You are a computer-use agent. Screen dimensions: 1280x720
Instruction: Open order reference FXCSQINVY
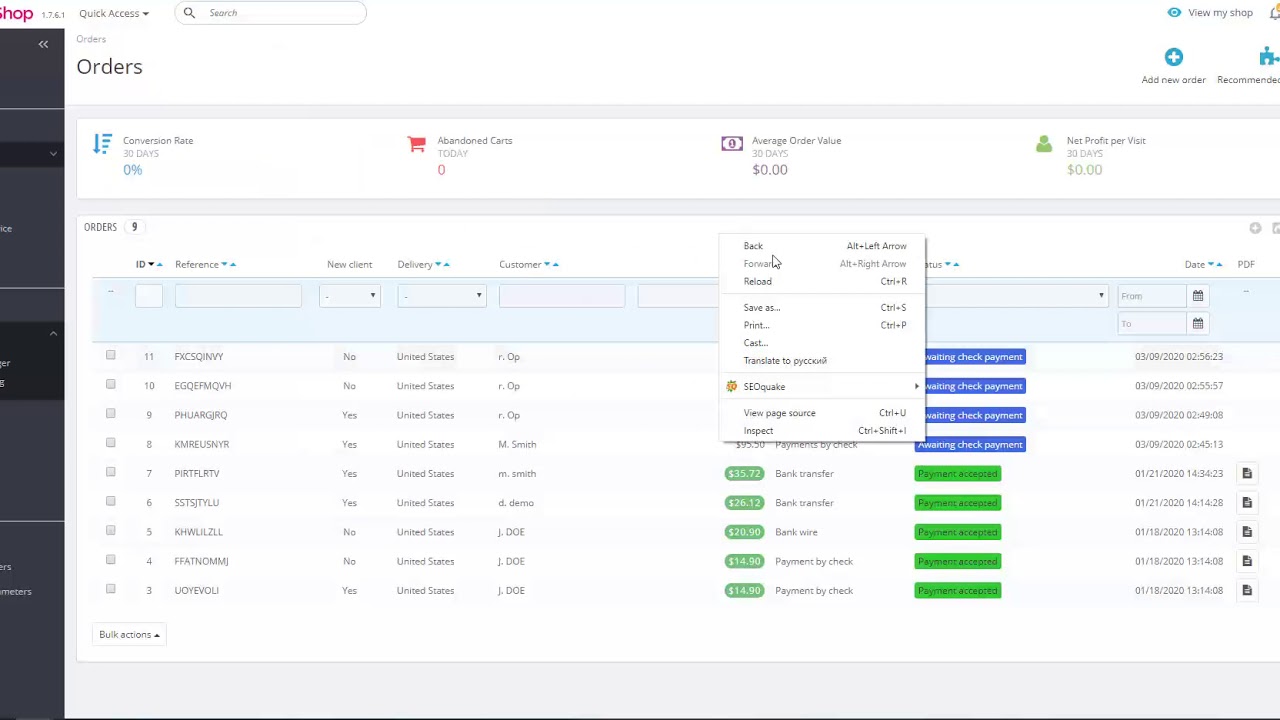point(198,356)
